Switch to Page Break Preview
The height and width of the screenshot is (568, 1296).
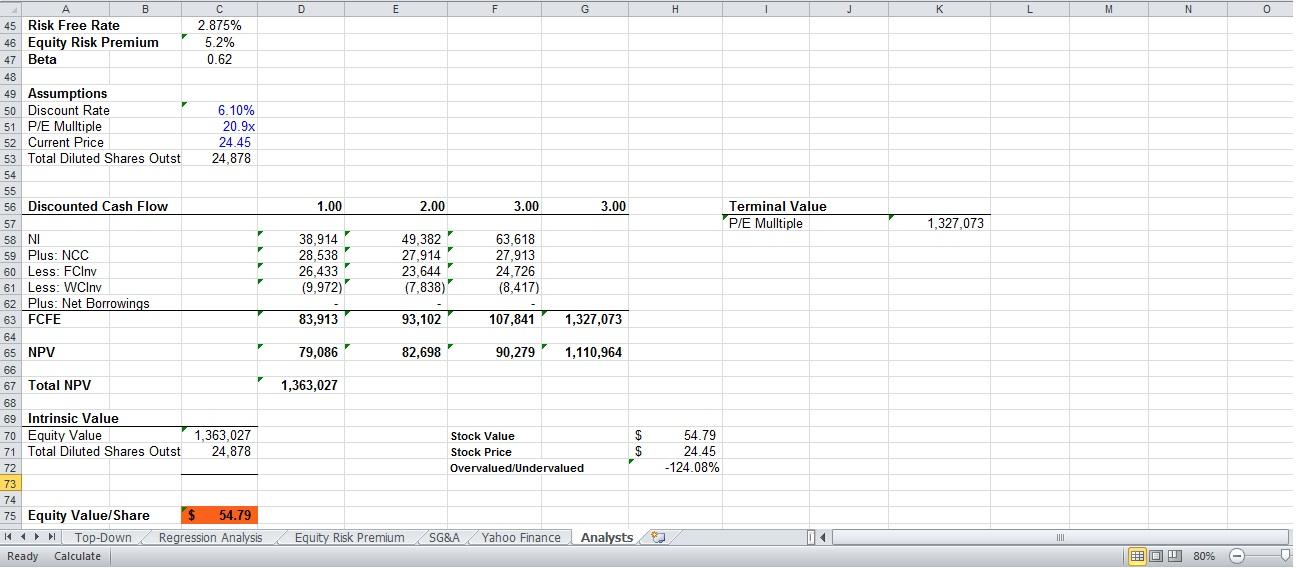pyautogui.click(x=1175, y=556)
